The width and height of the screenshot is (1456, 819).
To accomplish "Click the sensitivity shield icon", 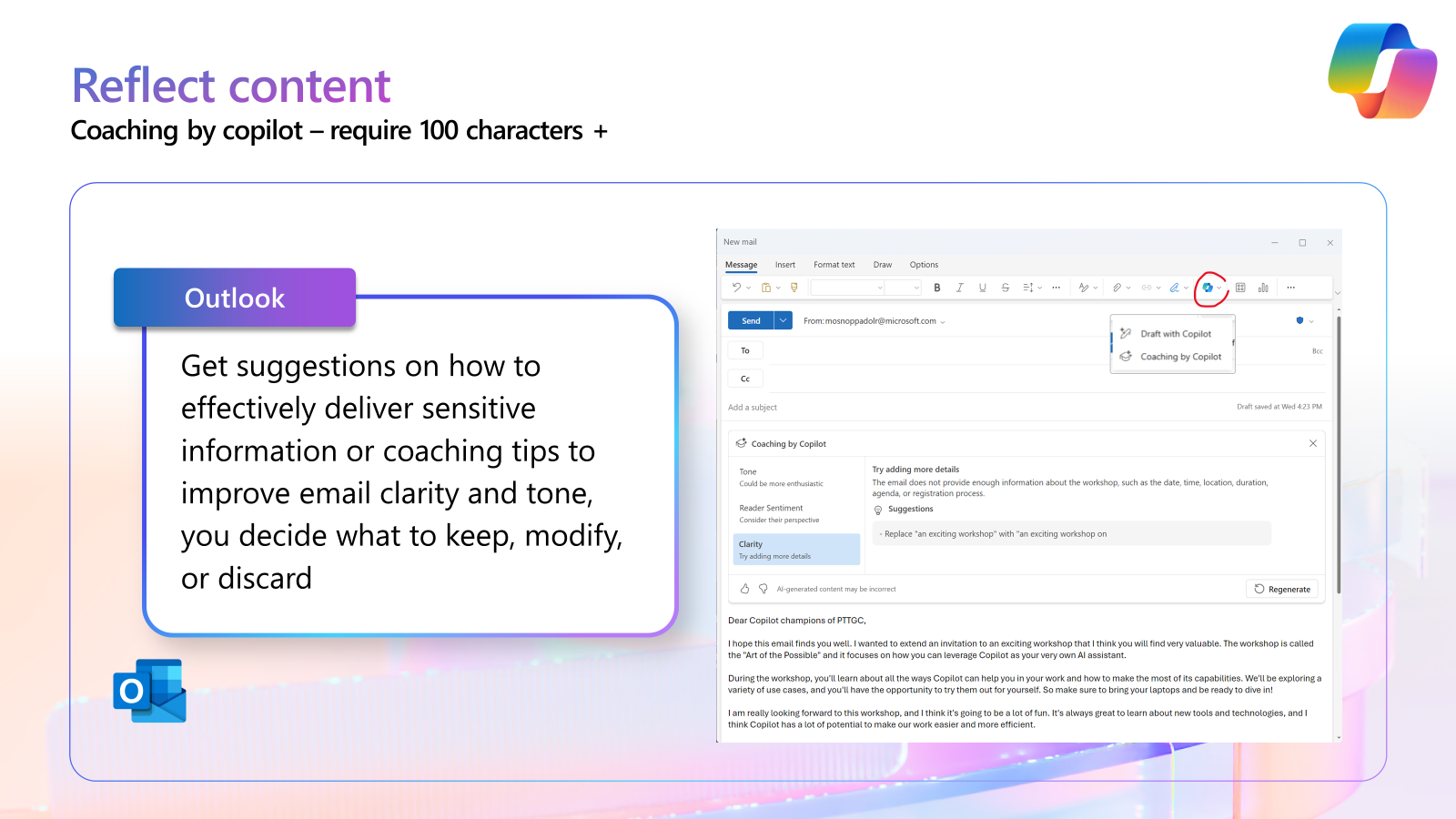I will [1299, 320].
